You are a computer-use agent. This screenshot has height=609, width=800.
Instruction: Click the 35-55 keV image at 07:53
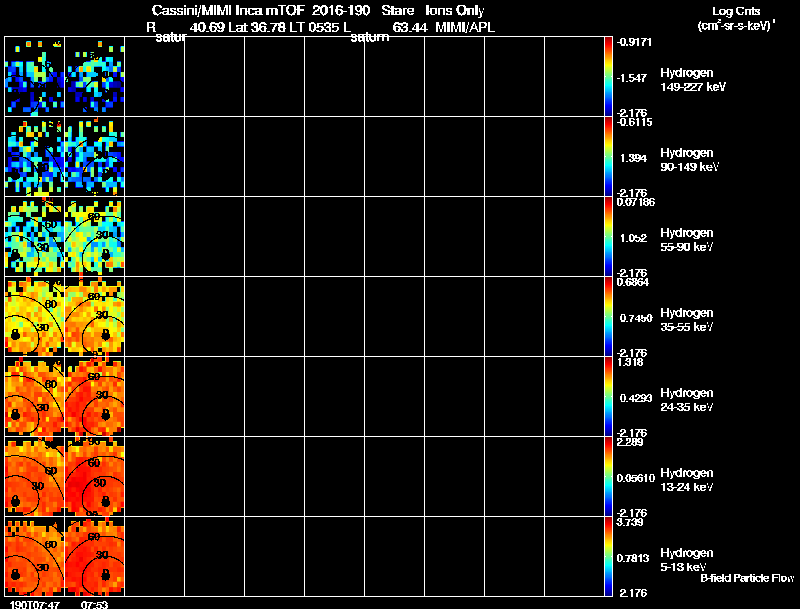click(95, 317)
